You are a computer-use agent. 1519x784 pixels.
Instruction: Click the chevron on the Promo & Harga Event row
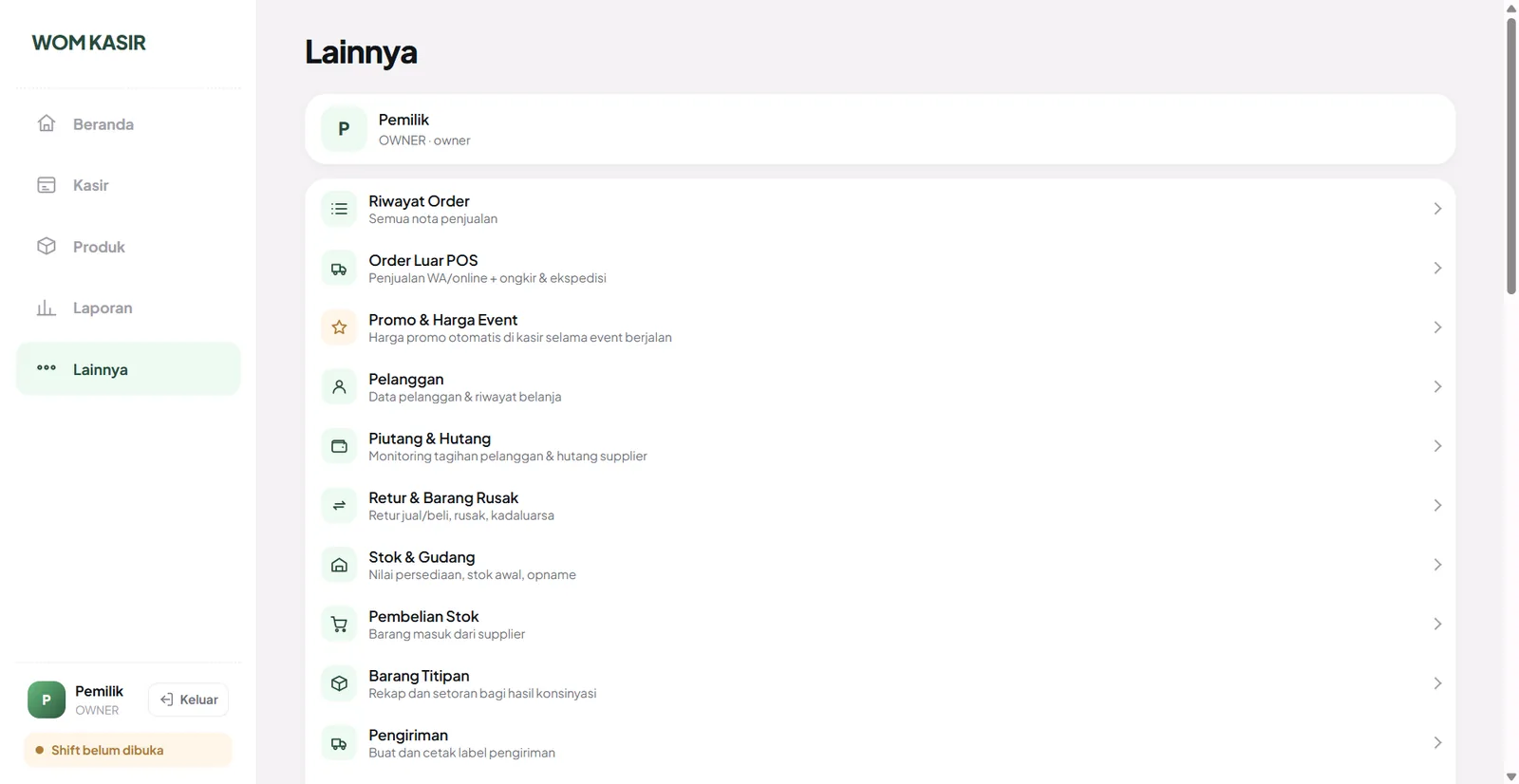point(1437,327)
